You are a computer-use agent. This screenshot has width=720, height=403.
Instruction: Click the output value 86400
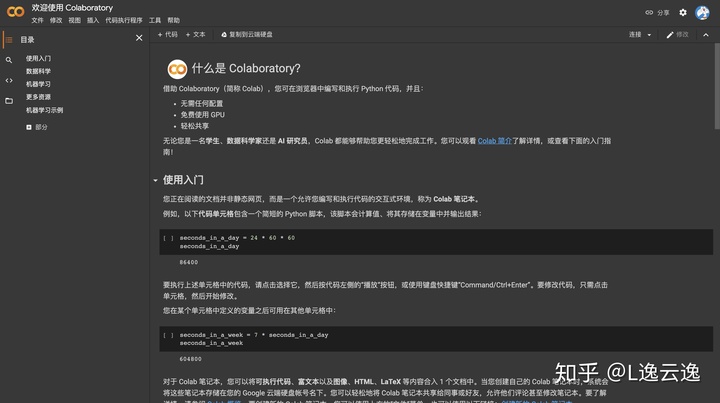(x=189, y=262)
